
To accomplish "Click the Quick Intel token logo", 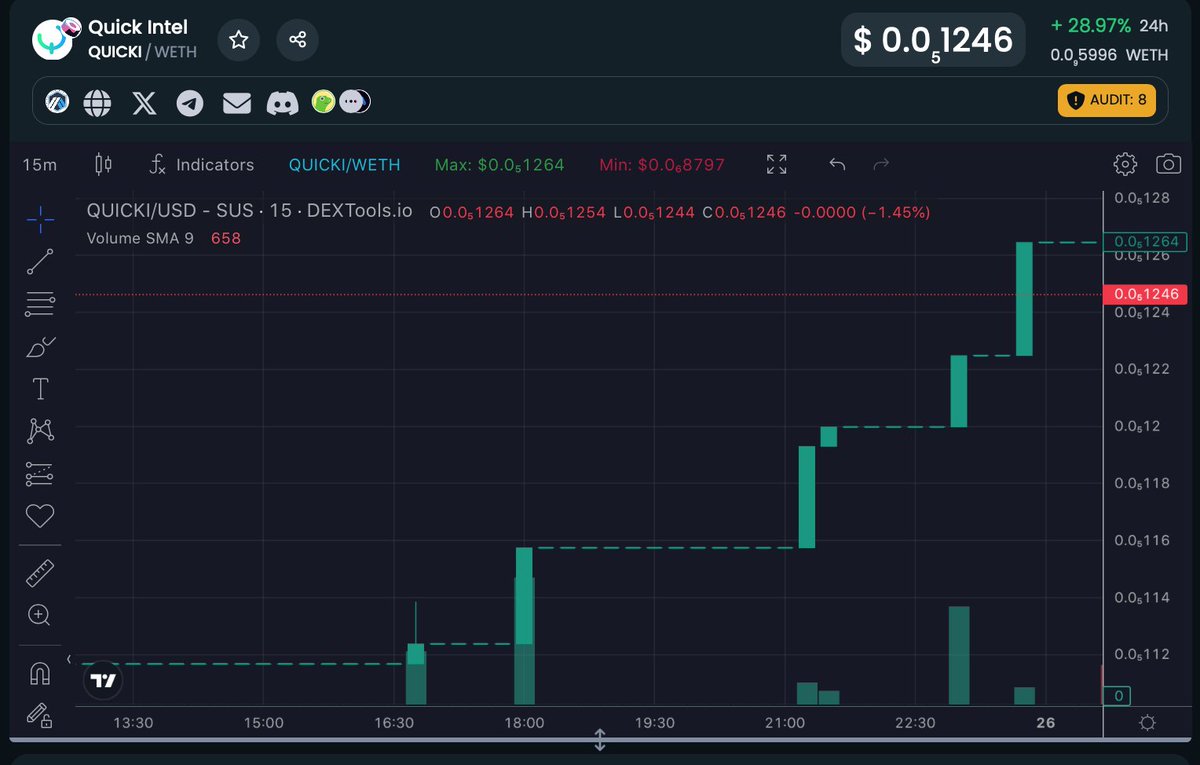I will pyautogui.click(x=54, y=39).
